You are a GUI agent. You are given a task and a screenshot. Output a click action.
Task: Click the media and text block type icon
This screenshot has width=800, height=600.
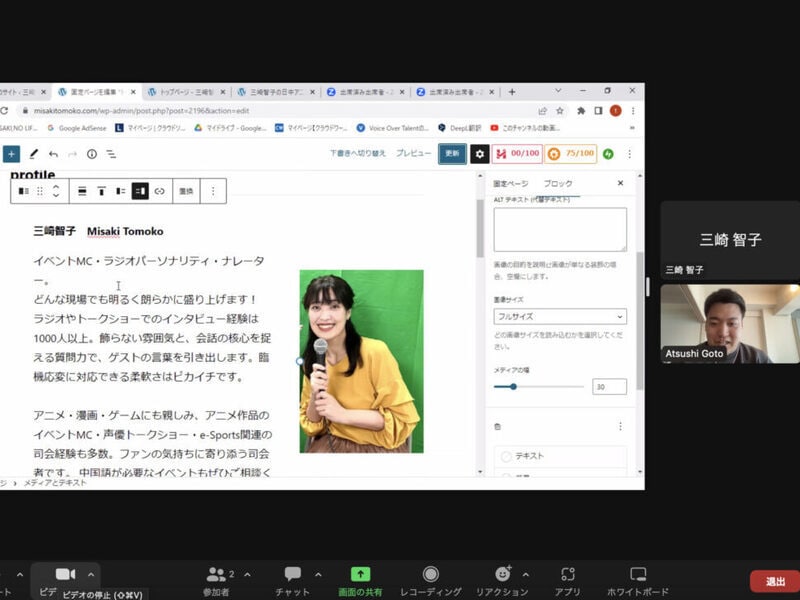point(23,191)
